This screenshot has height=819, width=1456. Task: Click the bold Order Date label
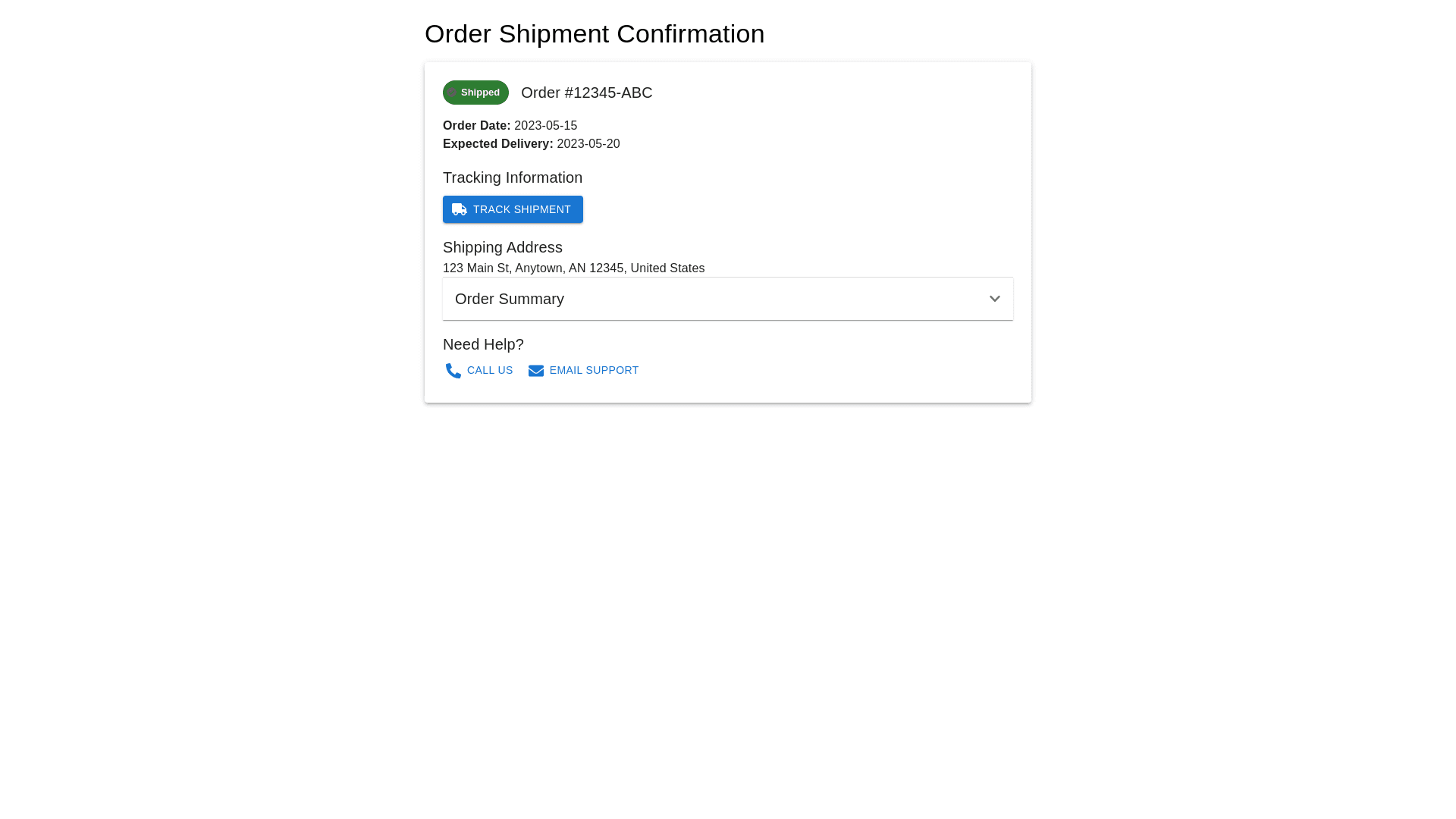(x=476, y=126)
